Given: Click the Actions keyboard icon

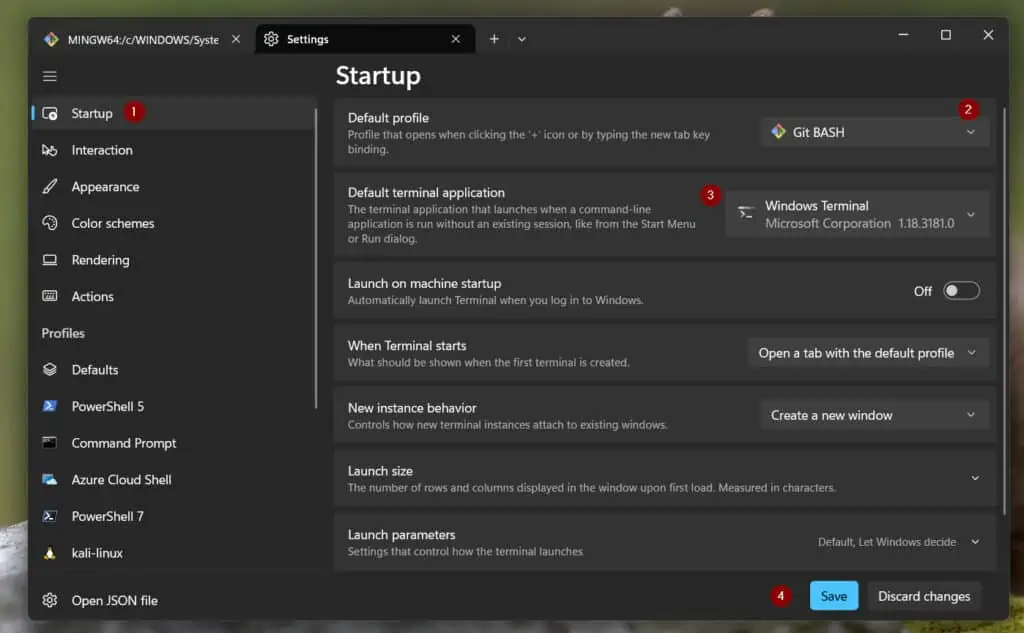Looking at the screenshot, I should point(50,297).
